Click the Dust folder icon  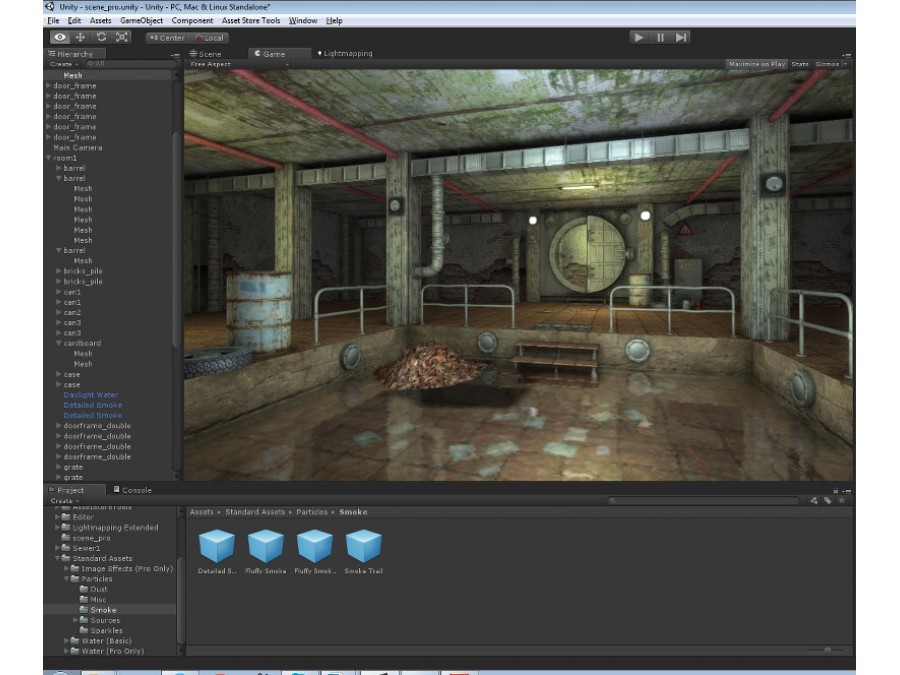[x=84, y=589]
